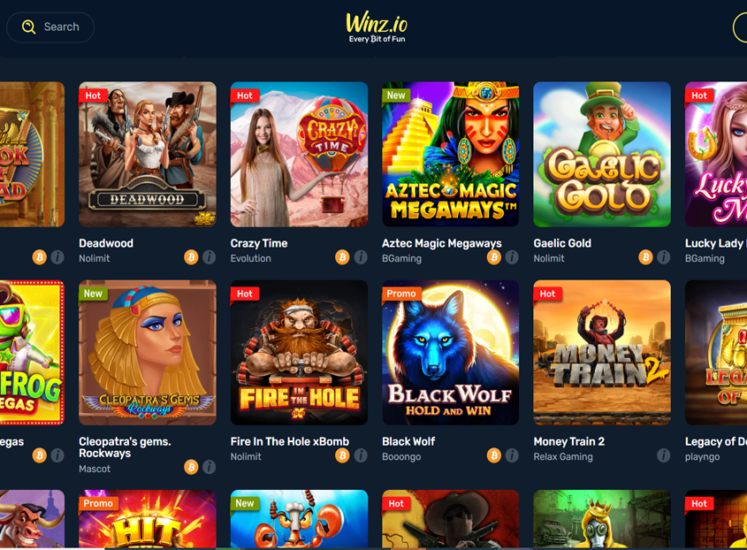This screenshot has height=550, width=747.
Task: Open the Deadwood game thumbnail
Action: click(148, 154)
